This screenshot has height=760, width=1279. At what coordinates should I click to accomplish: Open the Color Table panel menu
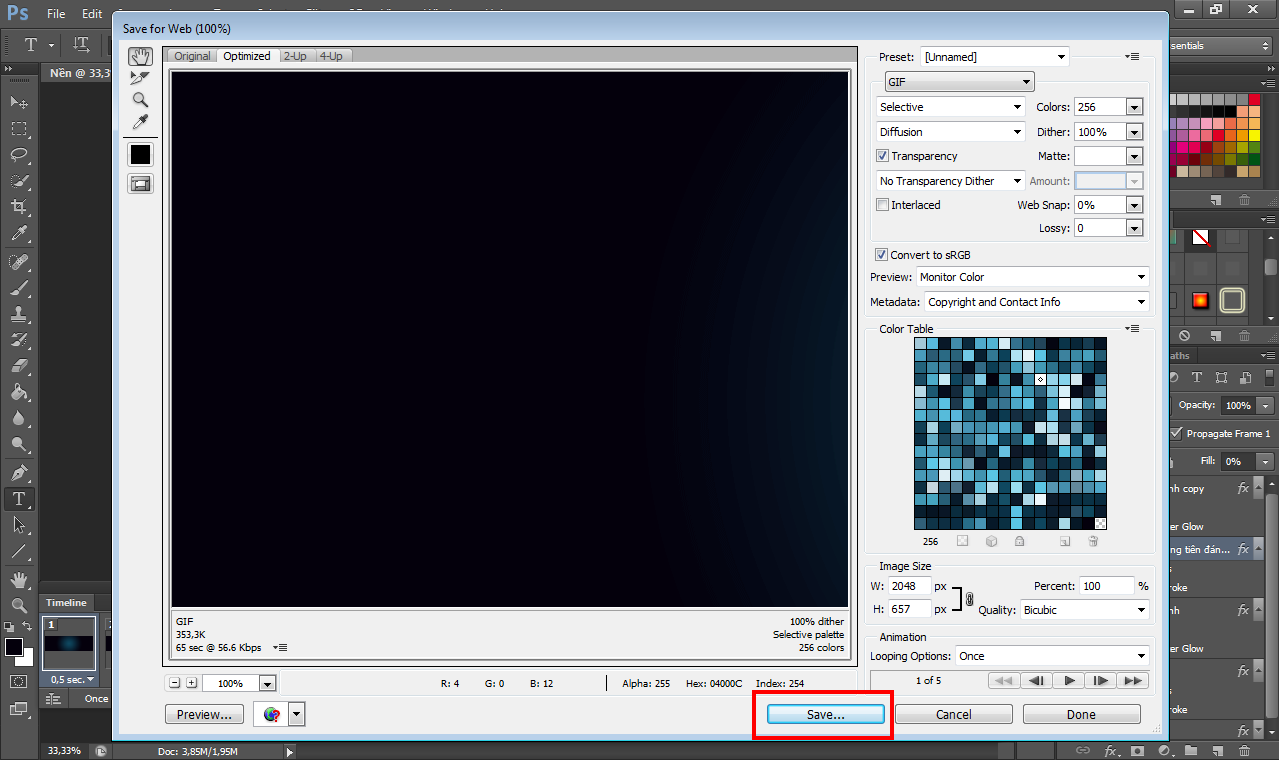(1132, 328)
